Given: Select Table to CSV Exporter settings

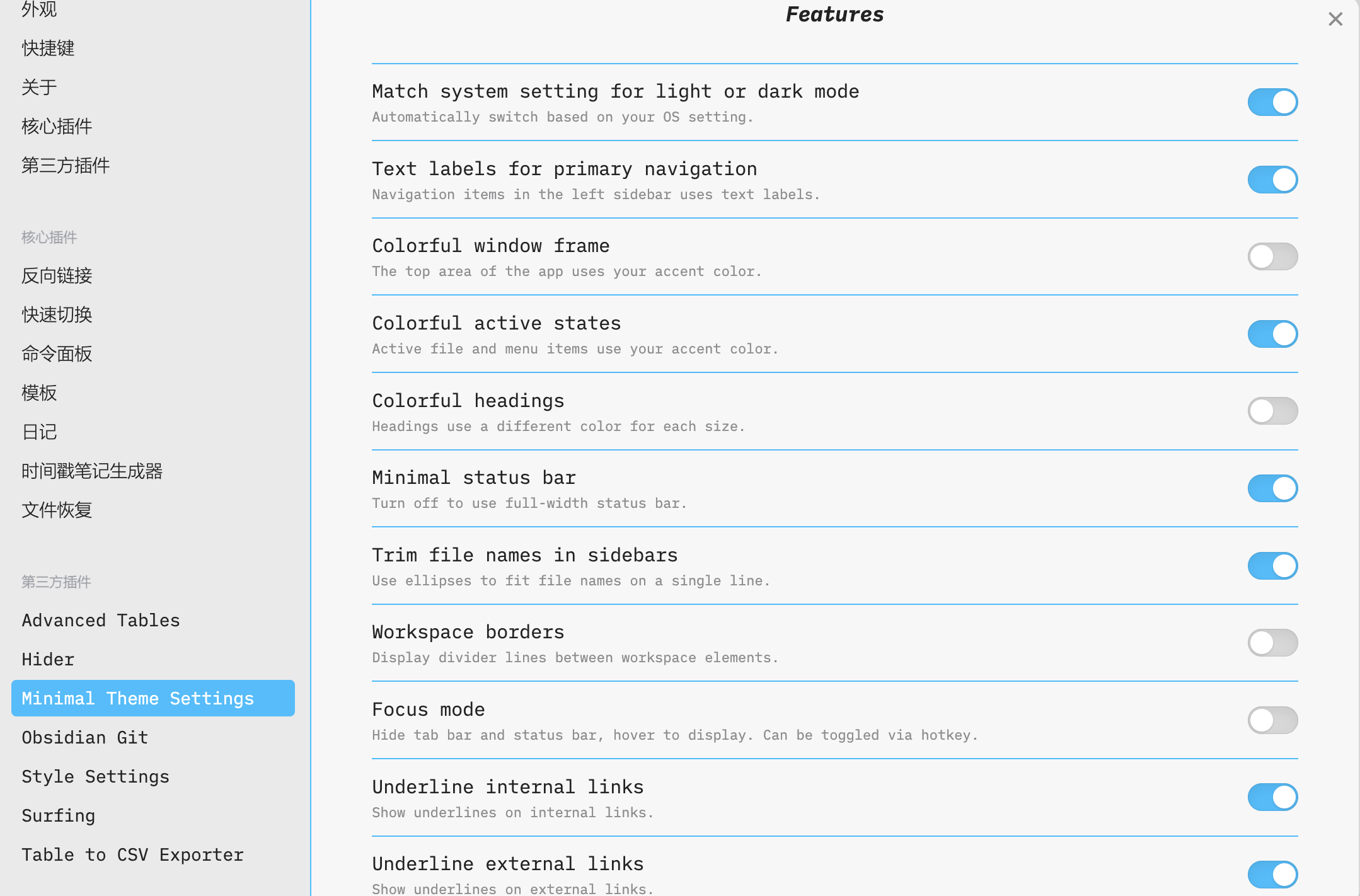Looking at the screenshot, I should pyautogui.click(x=132, y=854).
